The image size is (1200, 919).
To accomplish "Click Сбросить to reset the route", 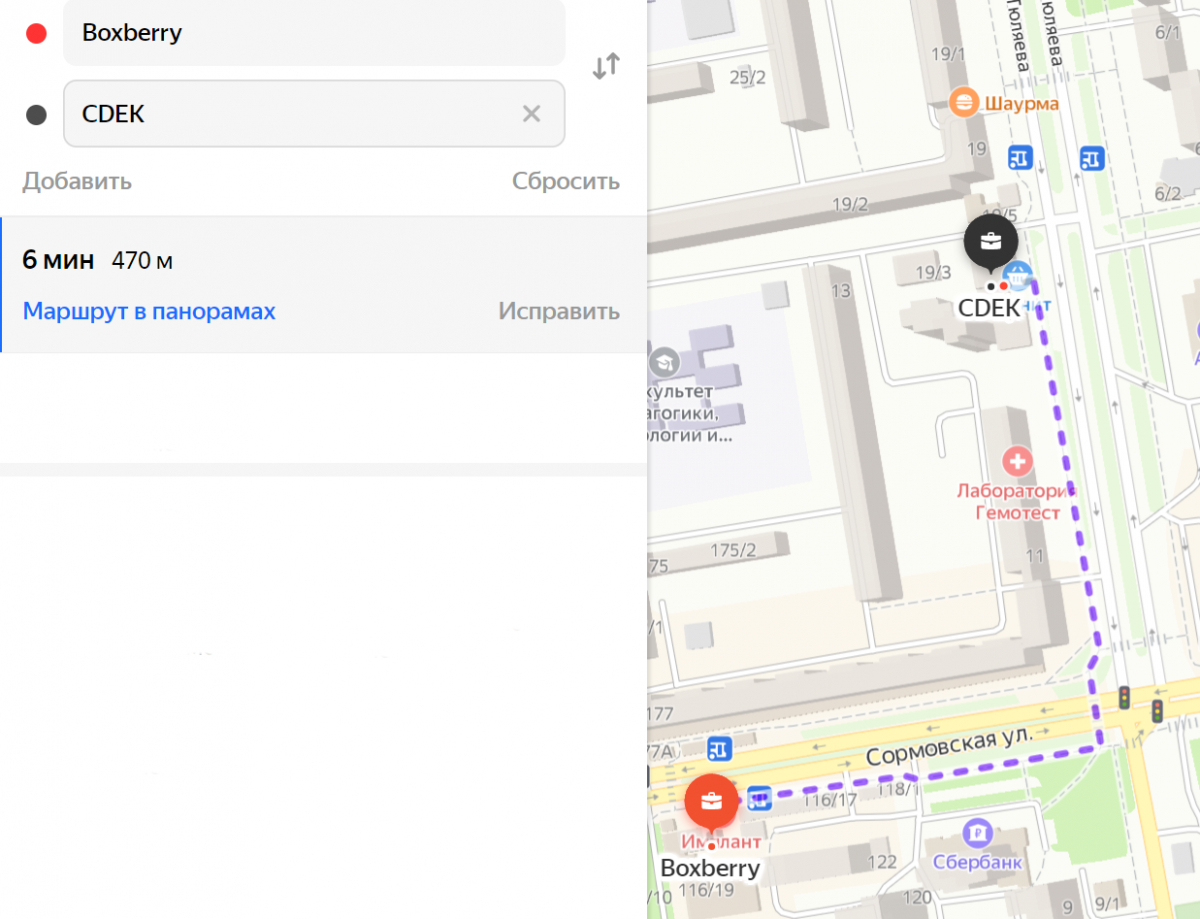I will [566, 181].
